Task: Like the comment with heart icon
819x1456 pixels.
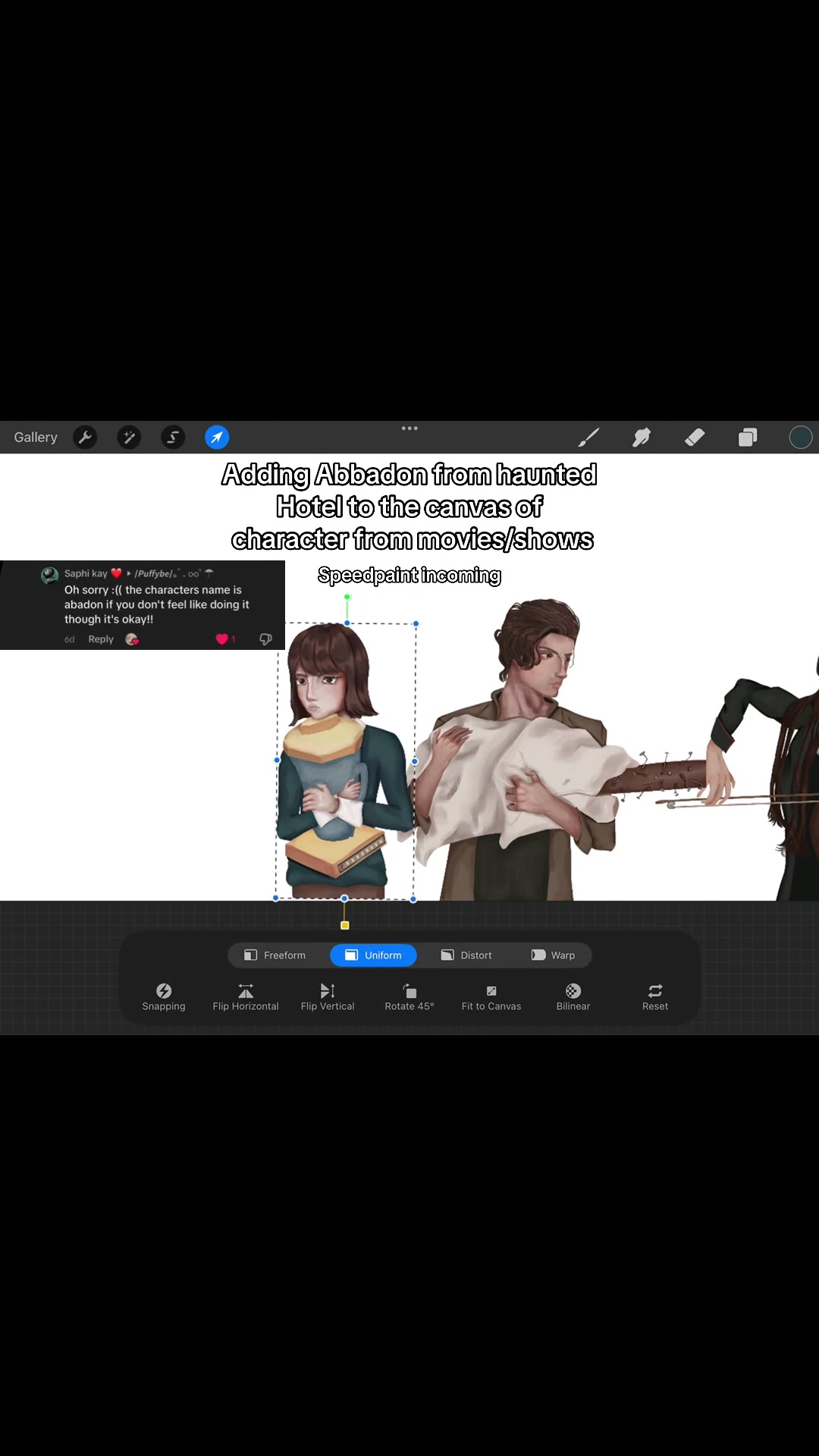Action: click(221, 639)
